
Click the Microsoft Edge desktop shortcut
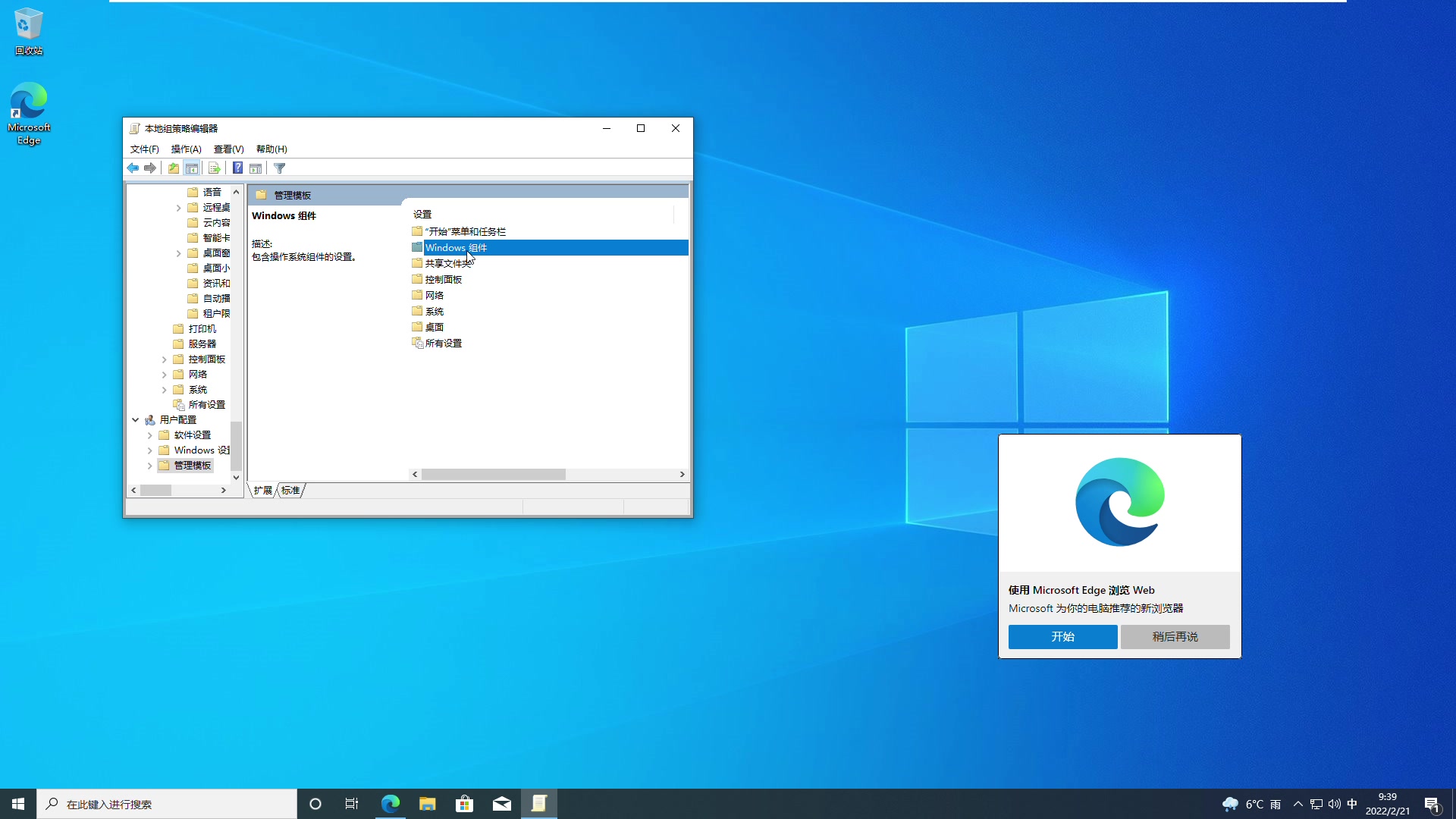(x=29, y=114)
